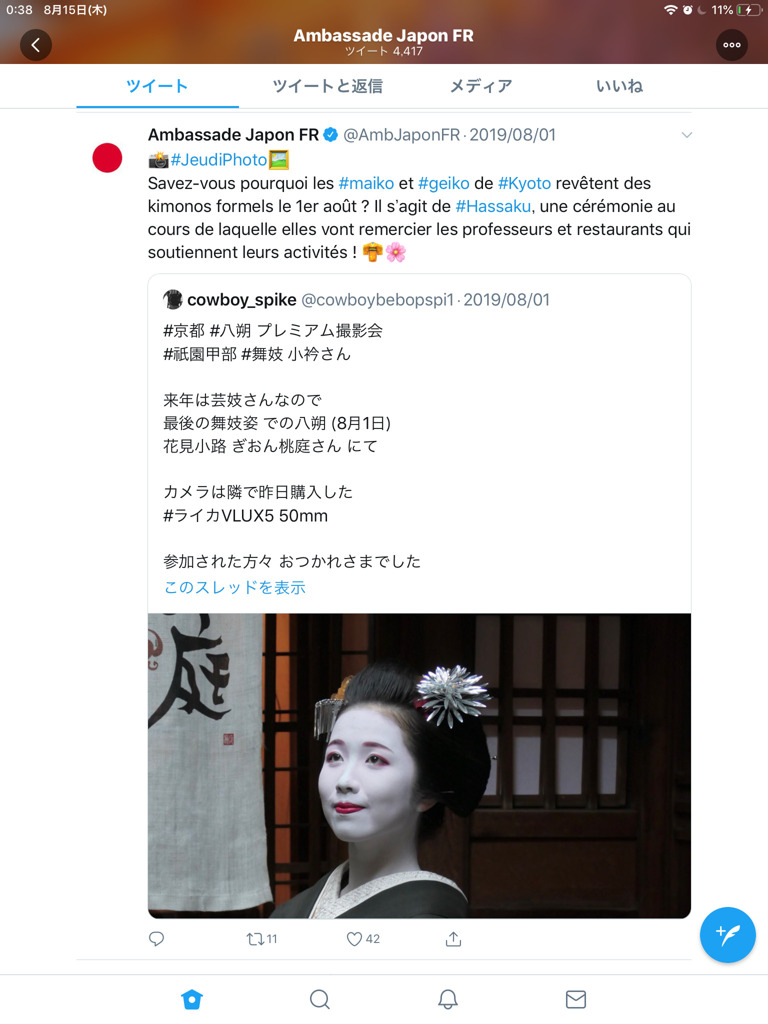Open the いいね tab

coord(620,86)
